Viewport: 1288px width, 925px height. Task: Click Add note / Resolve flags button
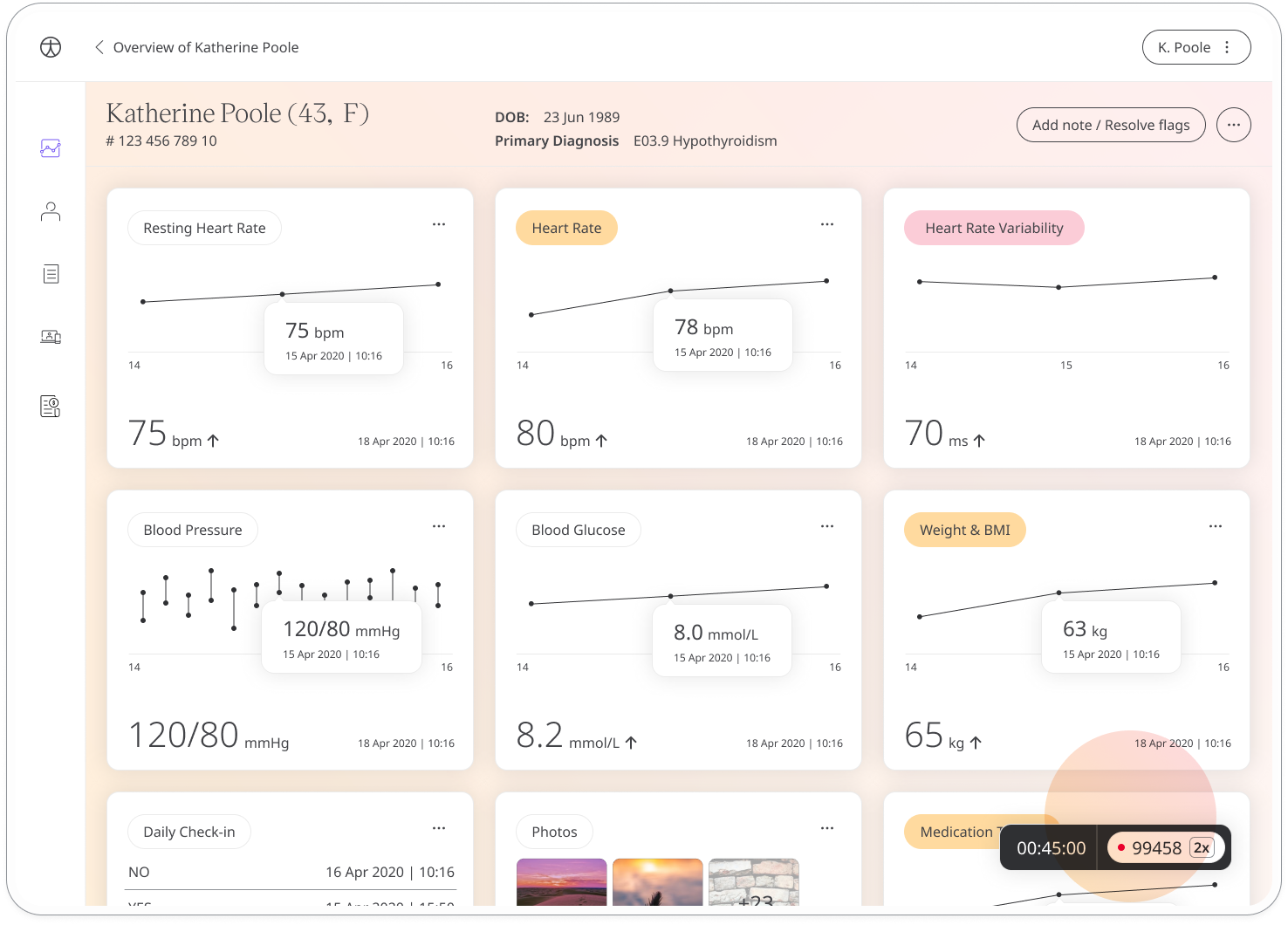coord(1111,125)
